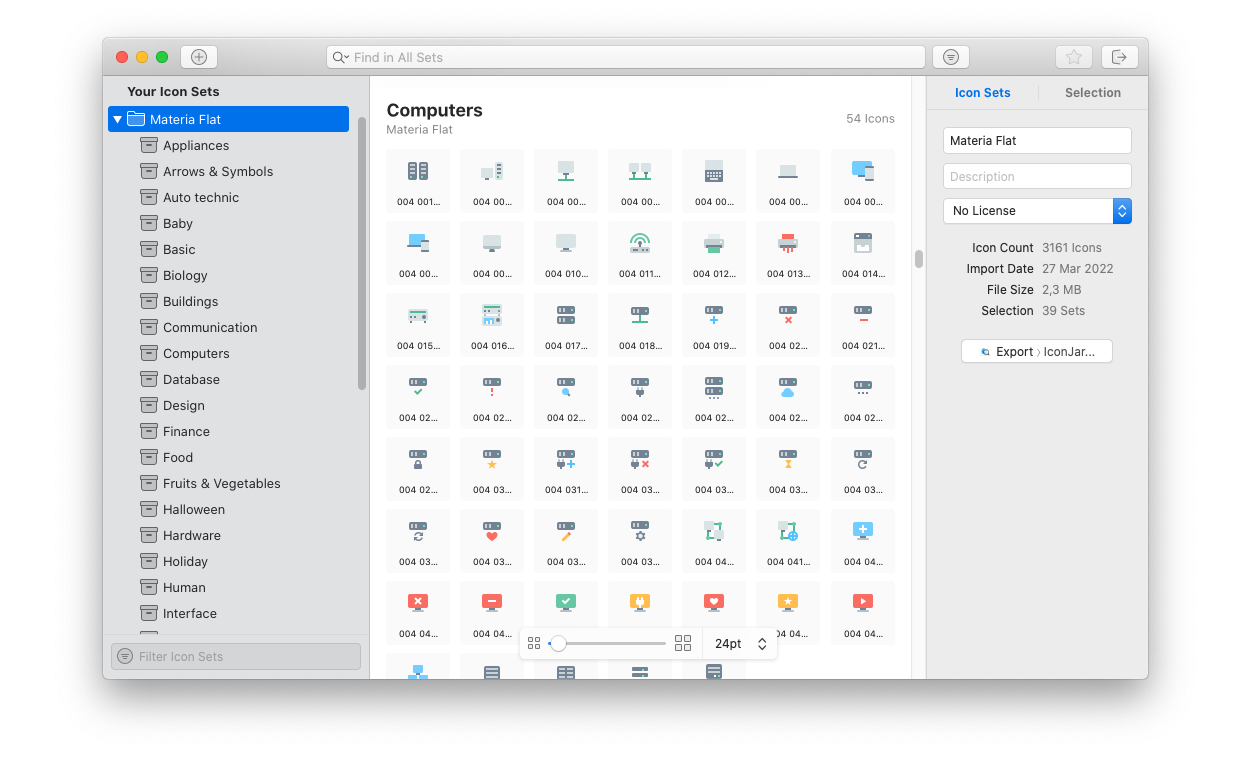Click the Export IconJar button
Screen dimensions: 1250x775
pyautogui.click(x=1037, y=351)
